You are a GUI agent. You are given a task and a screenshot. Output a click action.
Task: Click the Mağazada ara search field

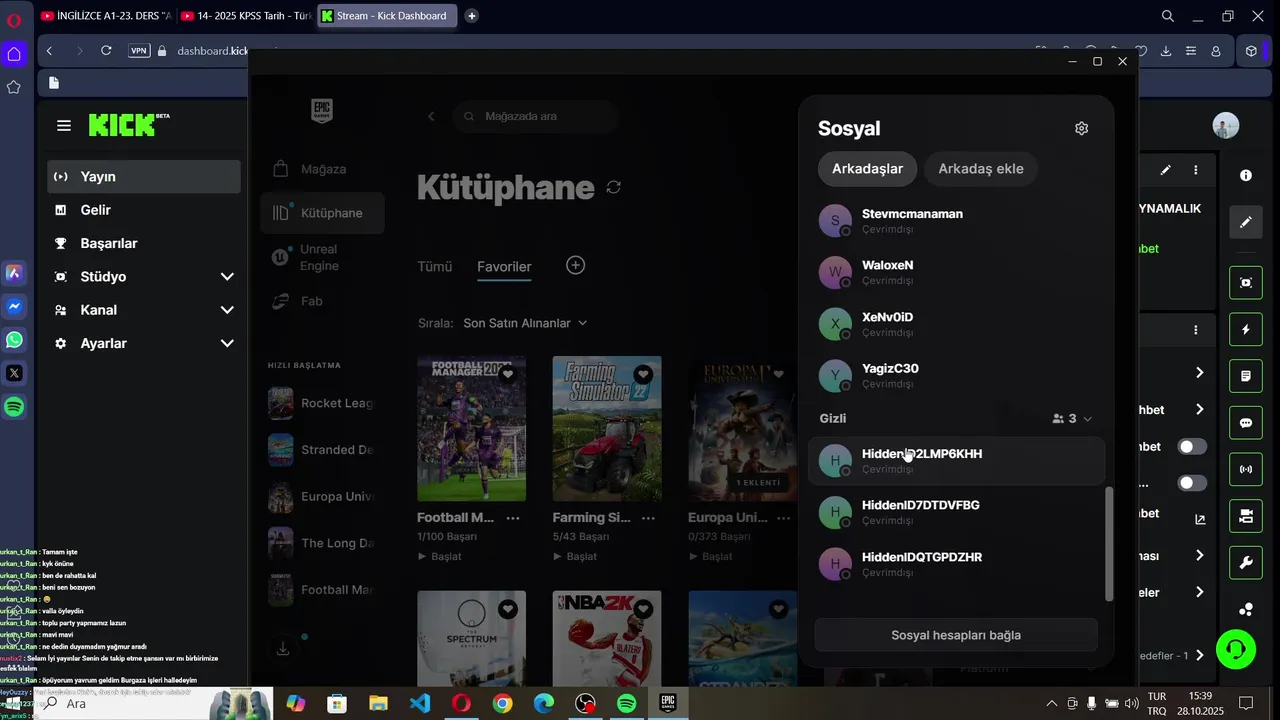tap(535, 116)
